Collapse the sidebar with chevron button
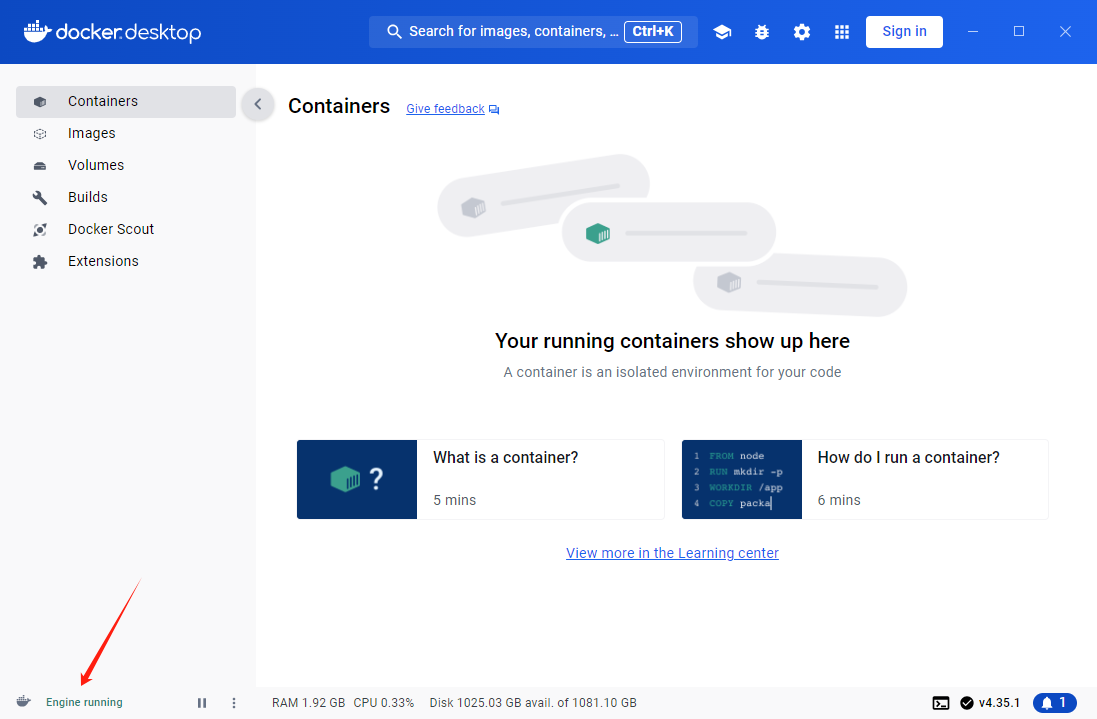 (x=257, y=104)
